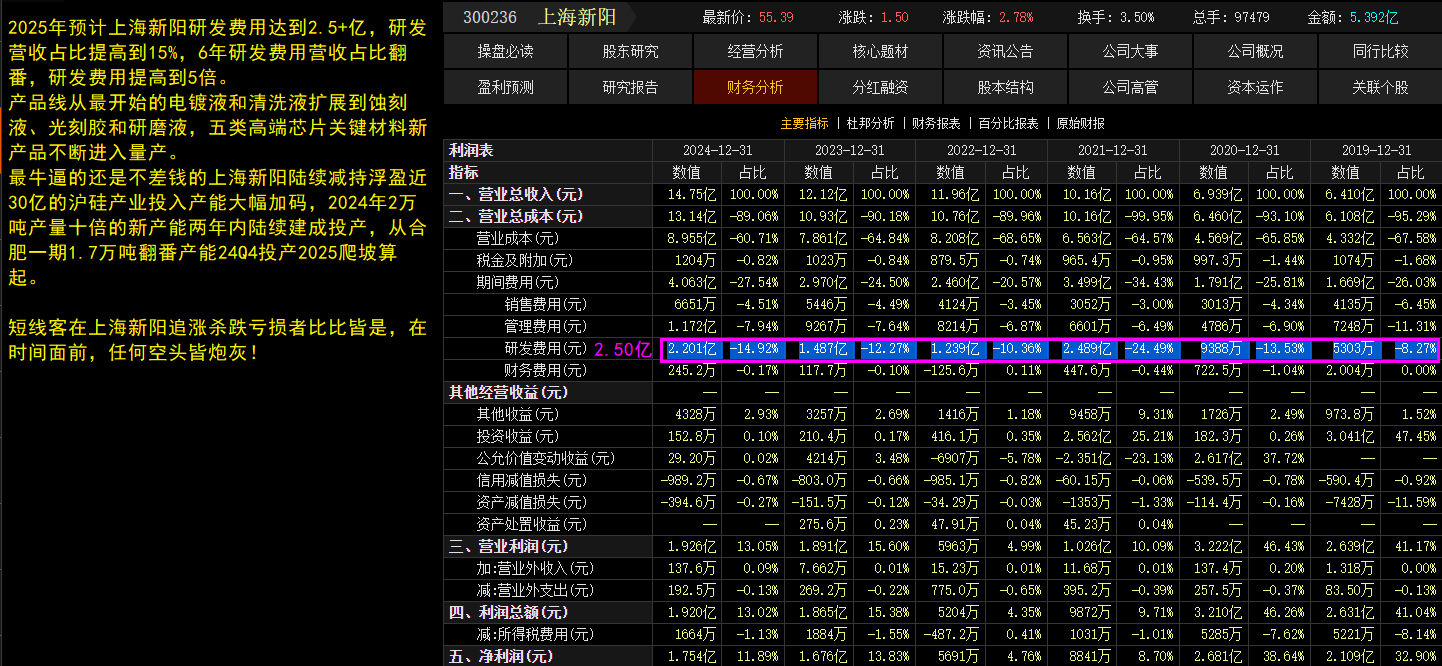Open the 公司大事 tab
The height and width of the screenshot is (666, 1442).
[1130, 51]
